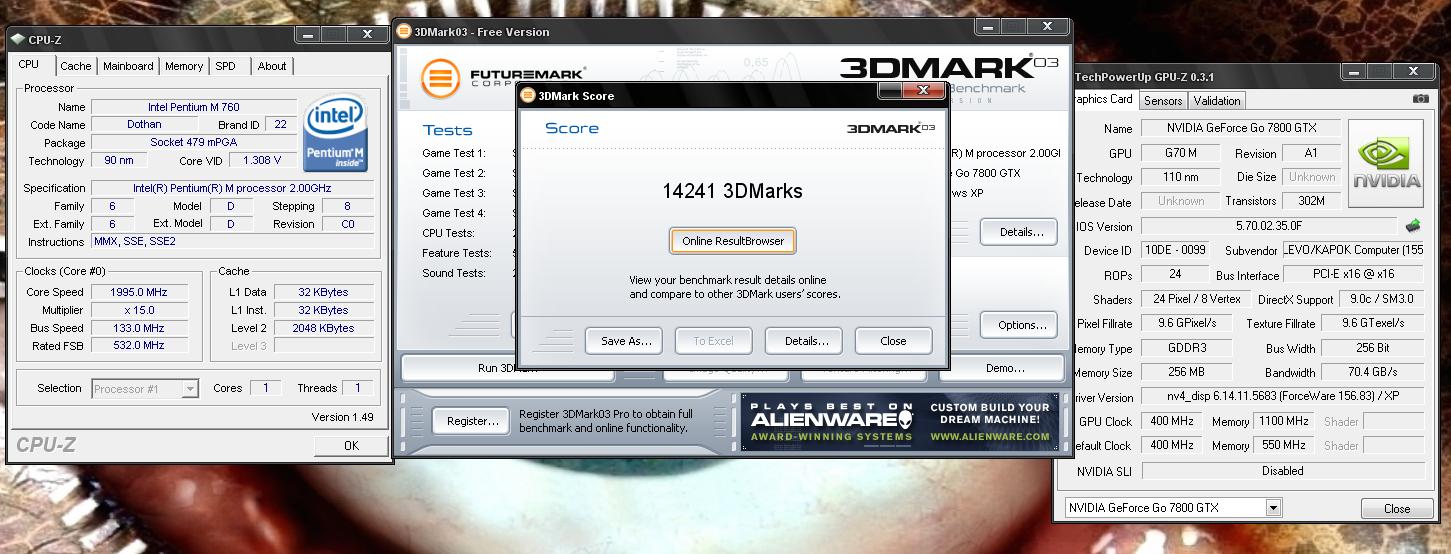
Task: Select the SPD tab in CPU-Z
Action: [226, 66]
